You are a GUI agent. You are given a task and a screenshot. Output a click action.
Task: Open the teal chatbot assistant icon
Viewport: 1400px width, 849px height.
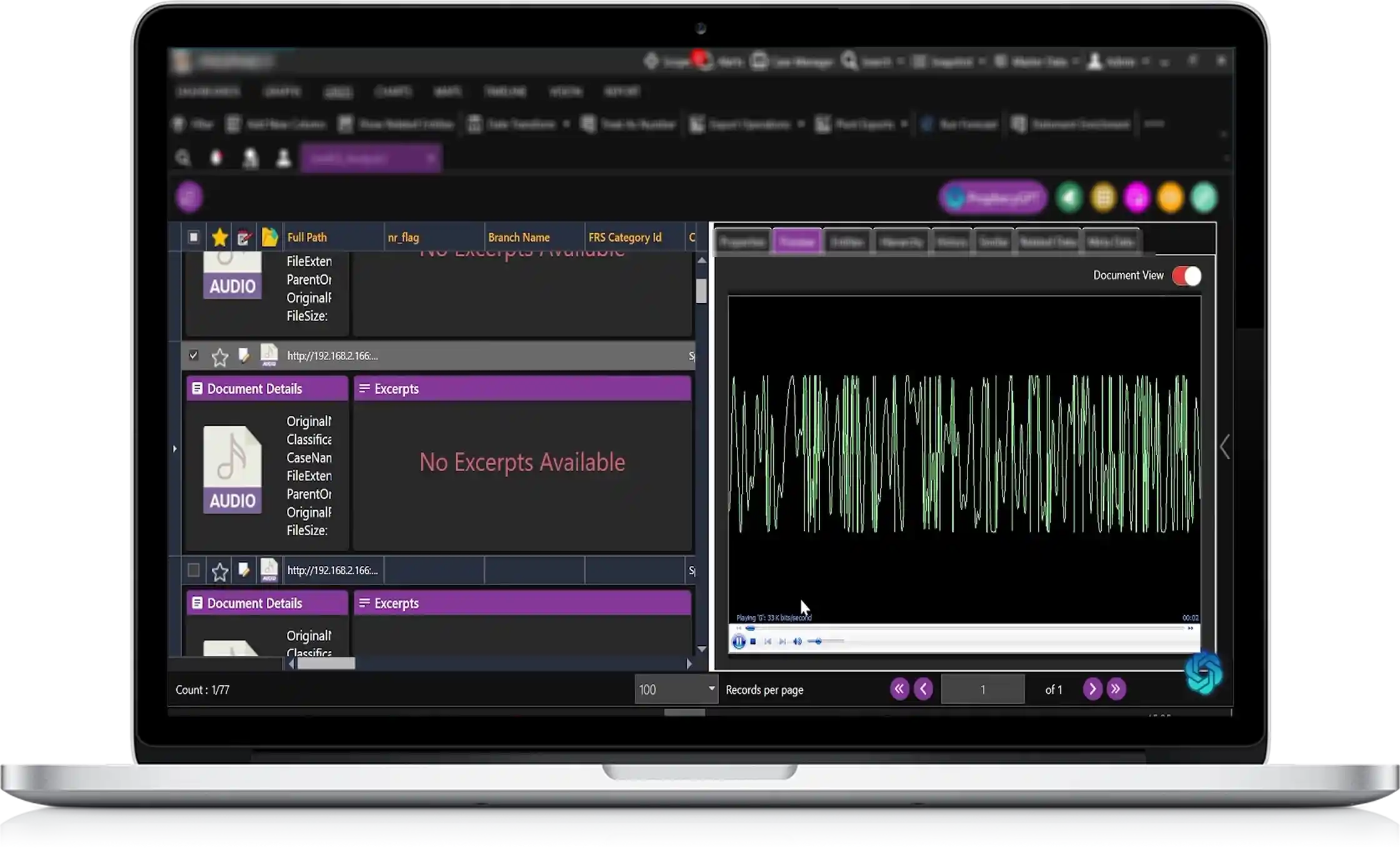click(x=1203, y=673)
